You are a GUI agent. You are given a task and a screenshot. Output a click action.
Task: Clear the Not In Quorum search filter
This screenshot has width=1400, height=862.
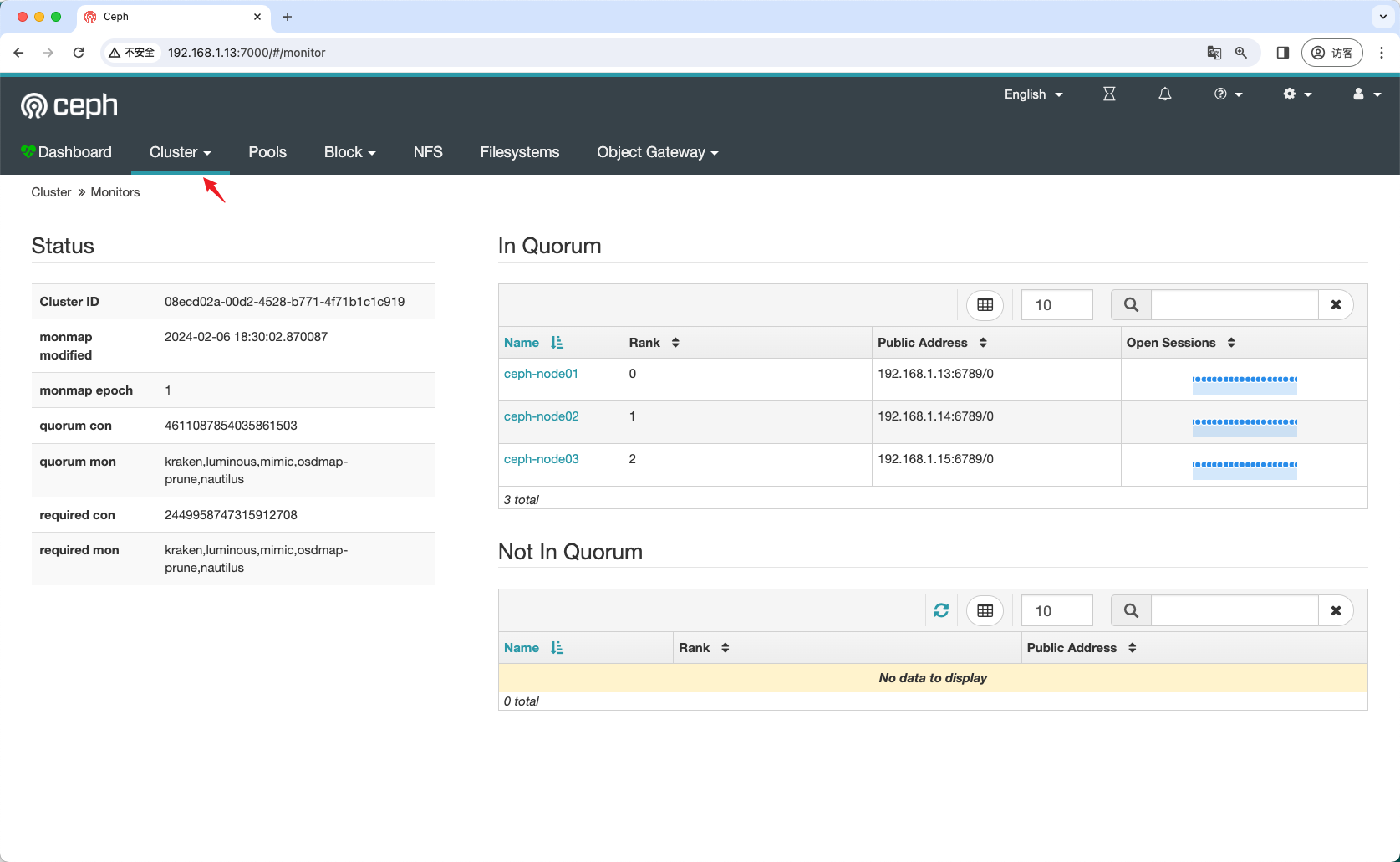click(x=1336, y=610)
